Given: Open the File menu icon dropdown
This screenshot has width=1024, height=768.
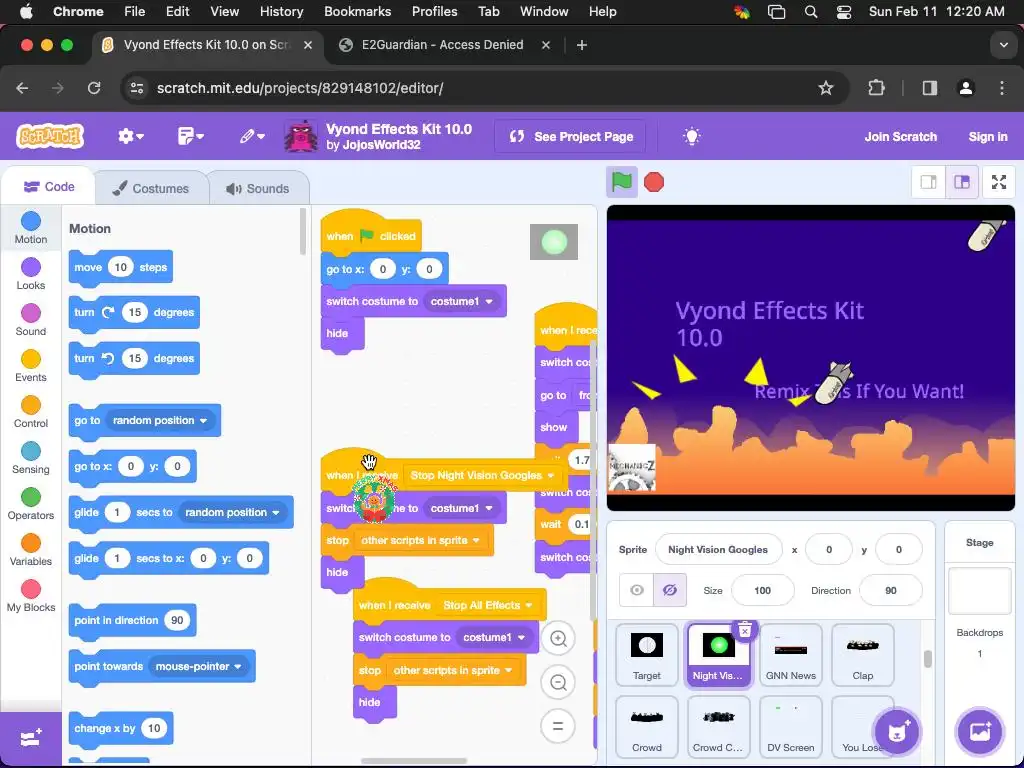Looking at the screenshot, I should coord(191,136).
